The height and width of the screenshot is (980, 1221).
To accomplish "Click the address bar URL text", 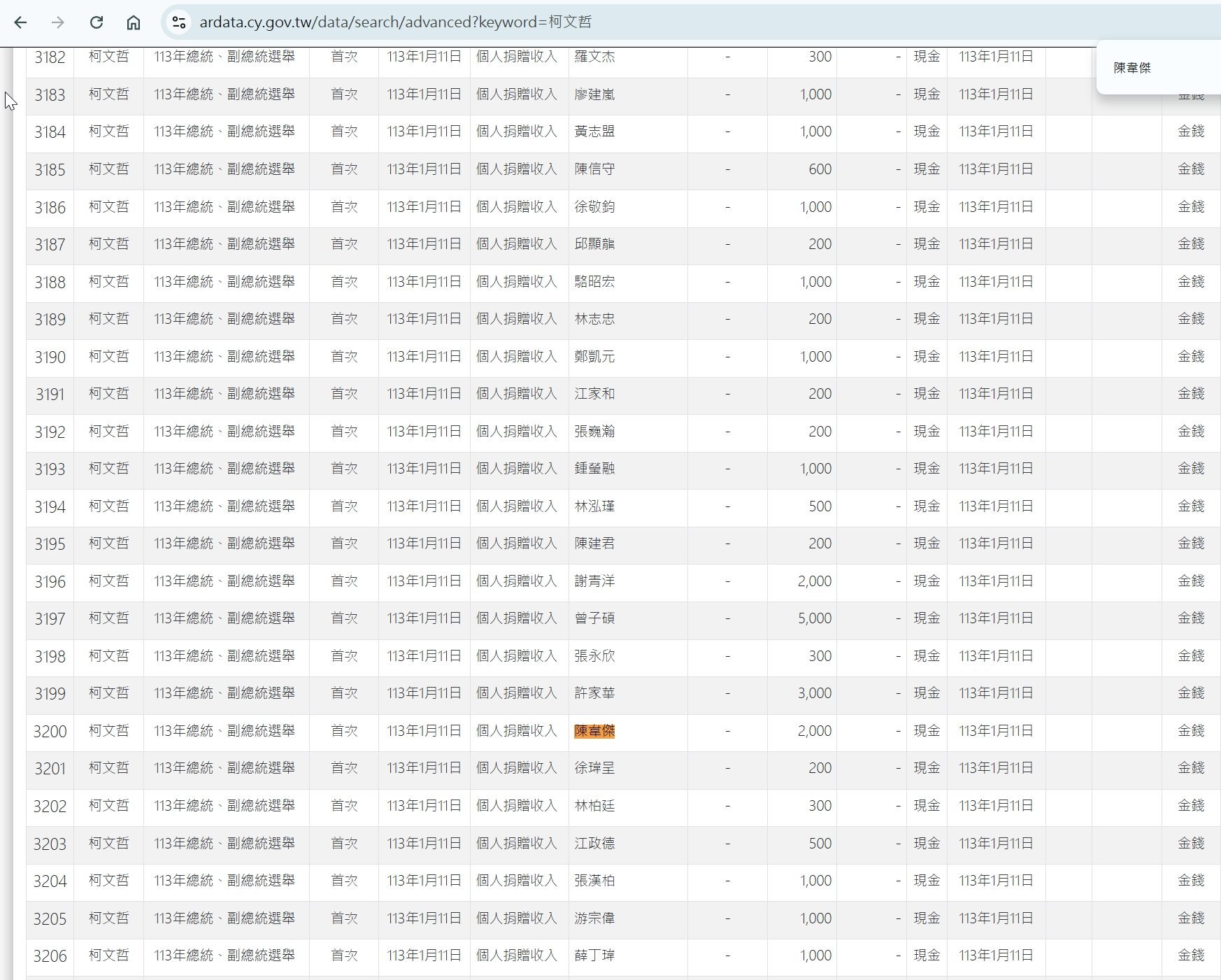I will [x=395, y=22].
